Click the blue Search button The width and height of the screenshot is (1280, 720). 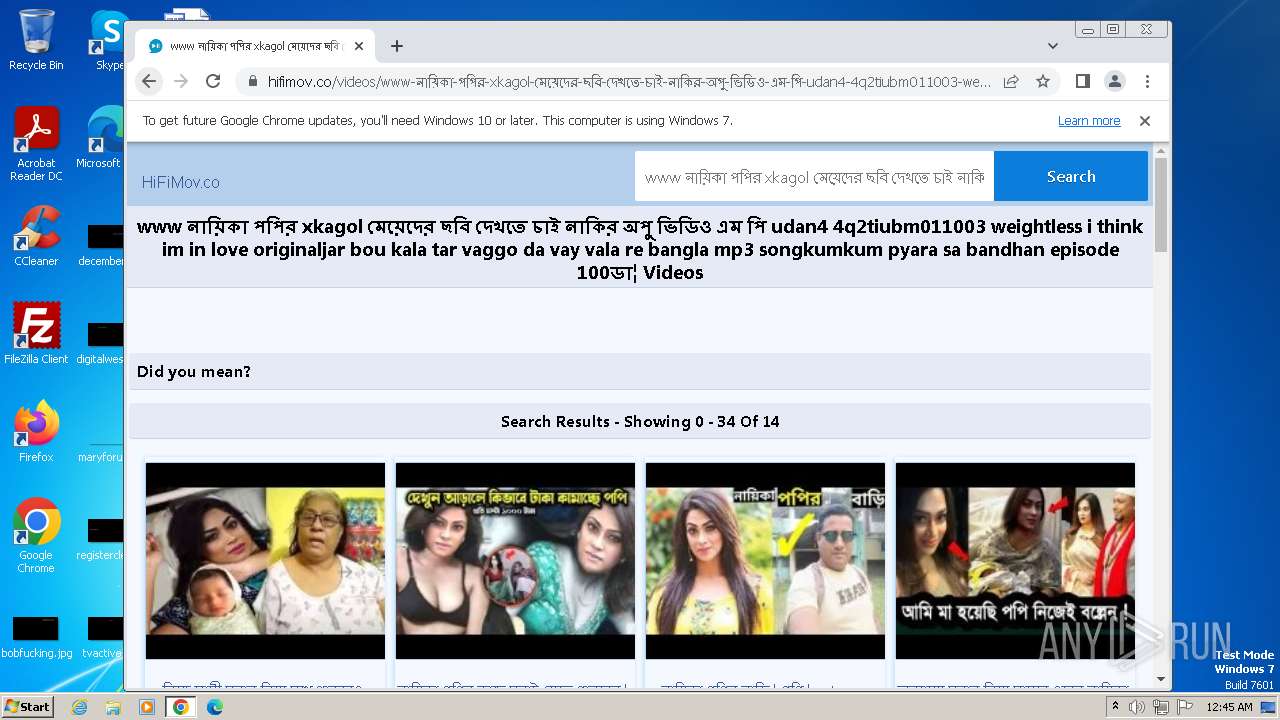(x=1071, y=177)
